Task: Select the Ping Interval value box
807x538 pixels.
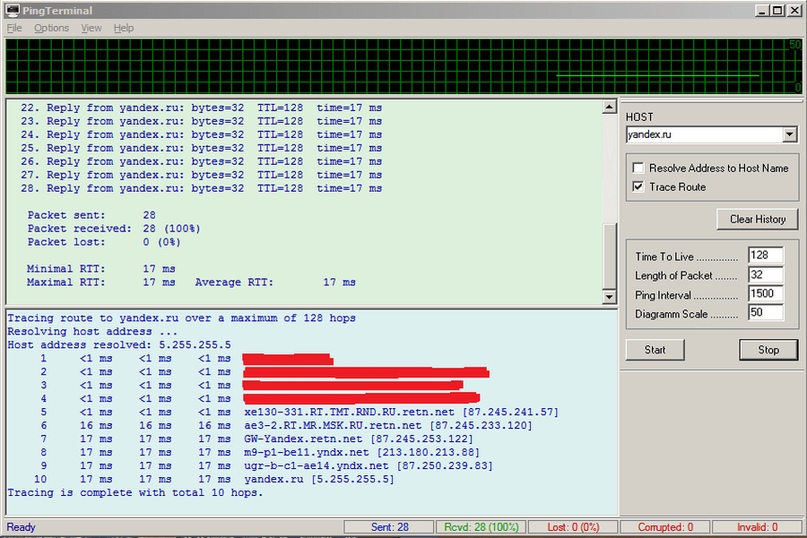Action: 764,295
